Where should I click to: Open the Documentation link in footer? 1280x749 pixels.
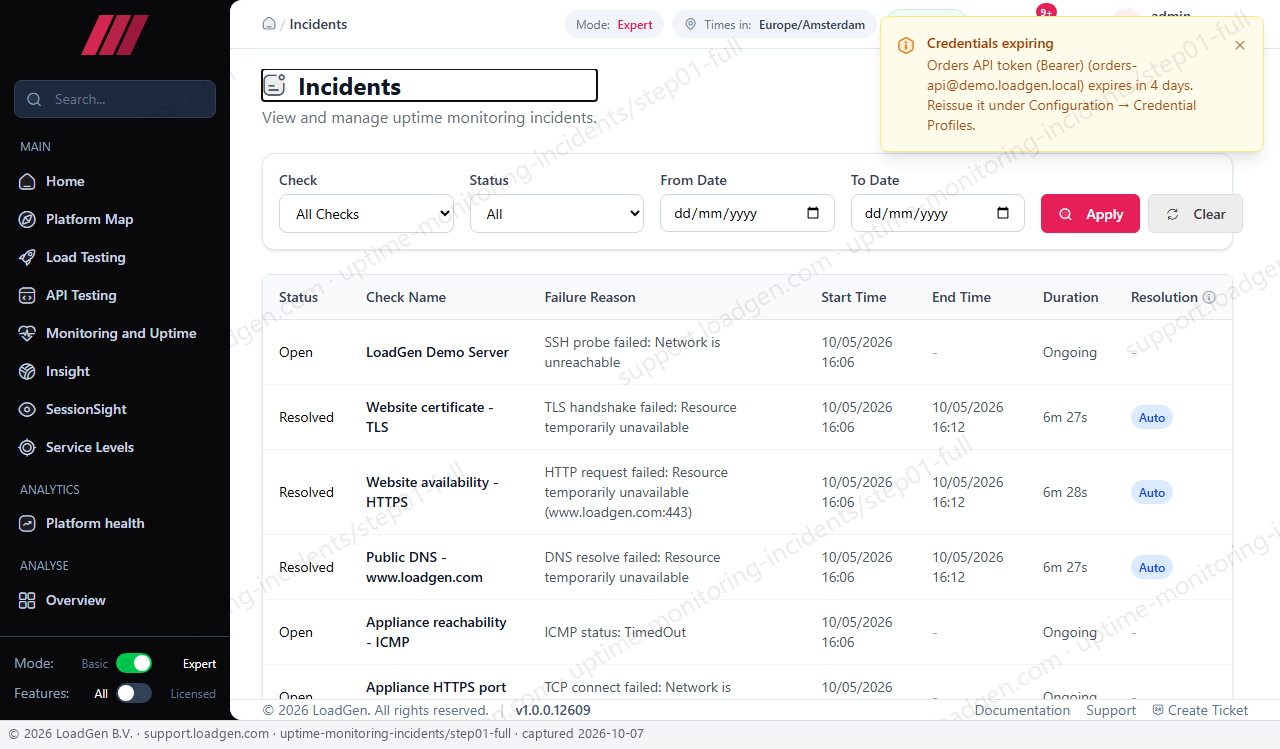click(x=1022, y=710)
